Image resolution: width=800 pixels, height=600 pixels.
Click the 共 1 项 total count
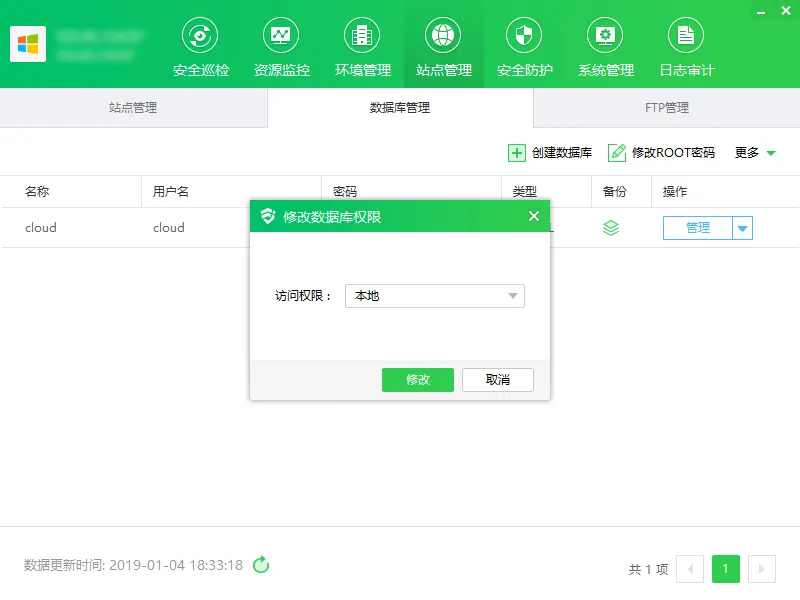tap(648, 569)
